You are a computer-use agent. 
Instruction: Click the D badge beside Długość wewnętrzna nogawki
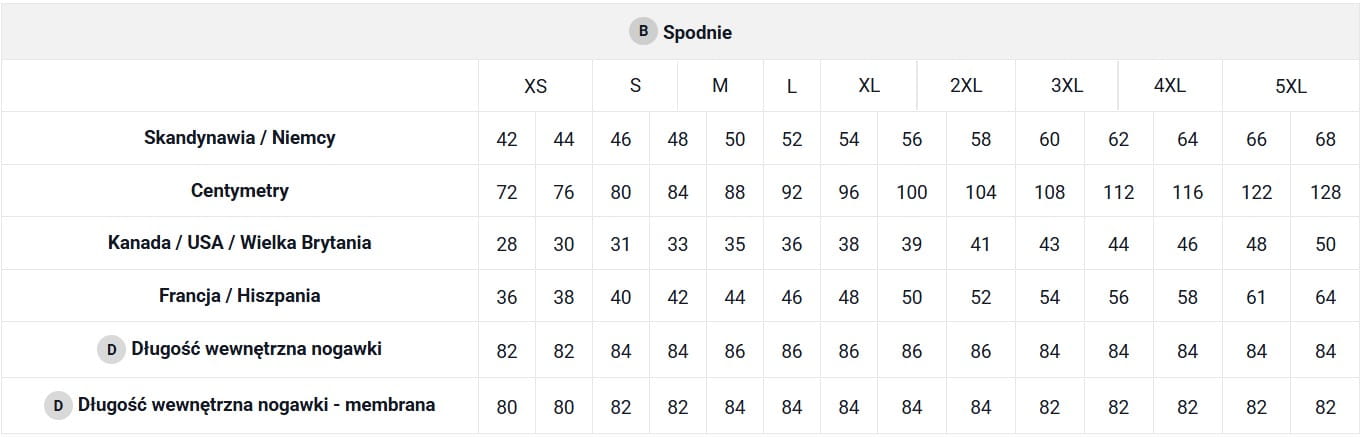(x=110, y=350)
